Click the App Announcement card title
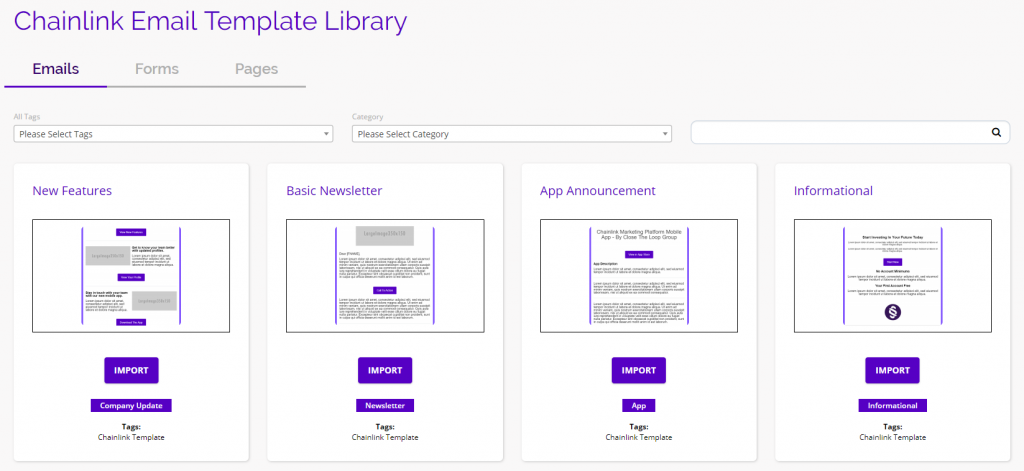 [598, 191]
